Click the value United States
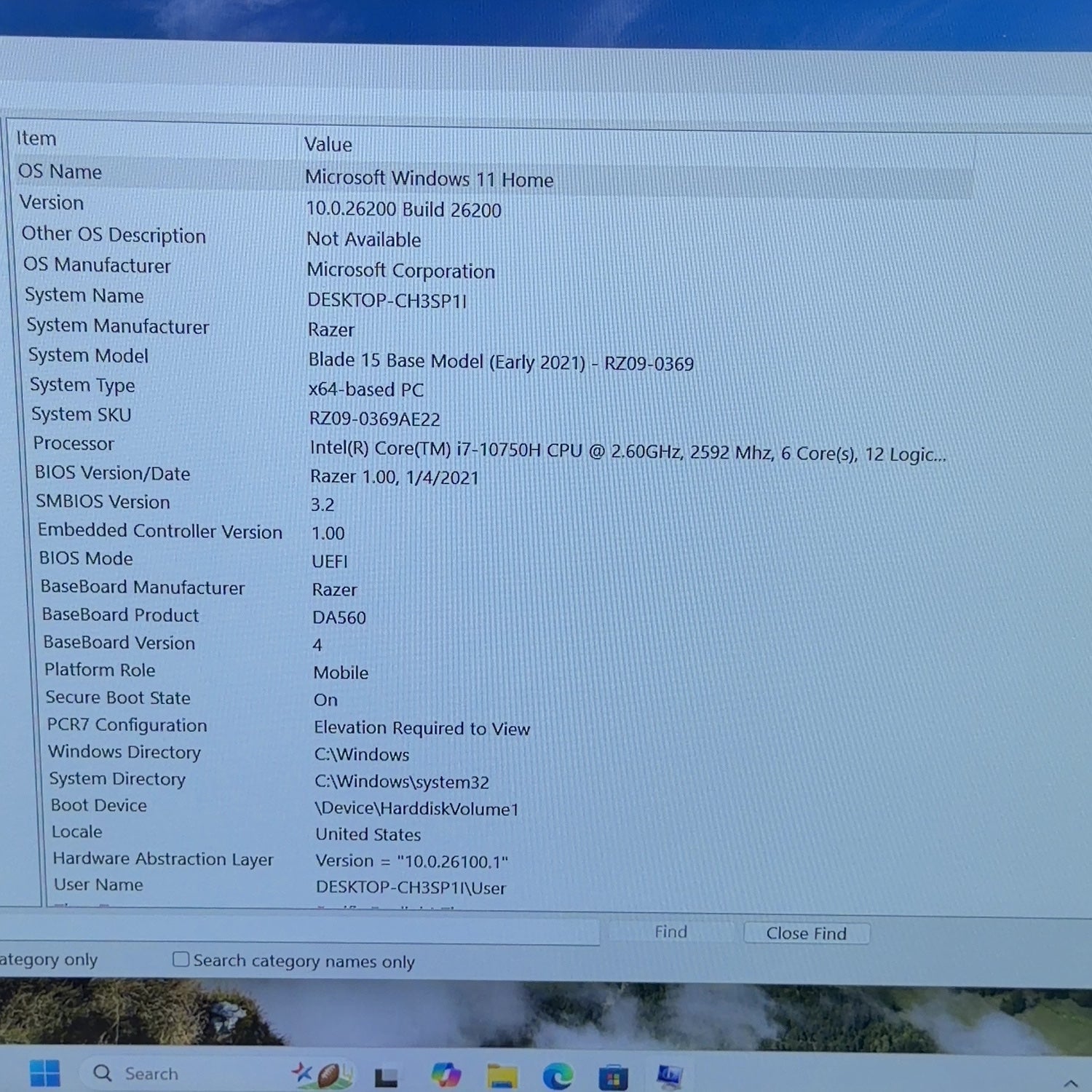Image resolution: width=1092 pixels, height=1092 pixels. pyautogui.click(x=368, y=834)
